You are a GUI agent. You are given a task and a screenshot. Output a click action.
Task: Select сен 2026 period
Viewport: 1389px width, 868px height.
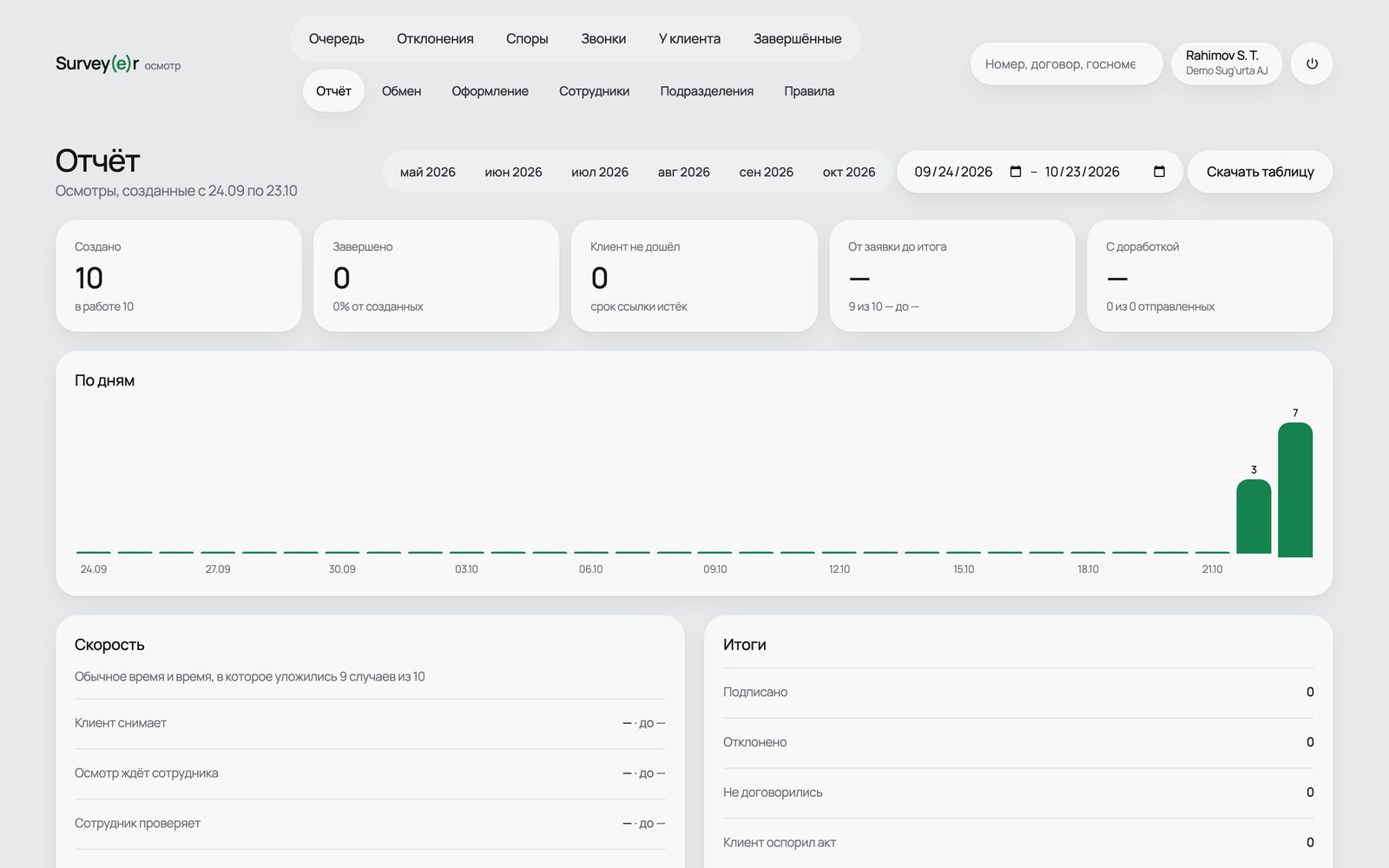(766, 172)
